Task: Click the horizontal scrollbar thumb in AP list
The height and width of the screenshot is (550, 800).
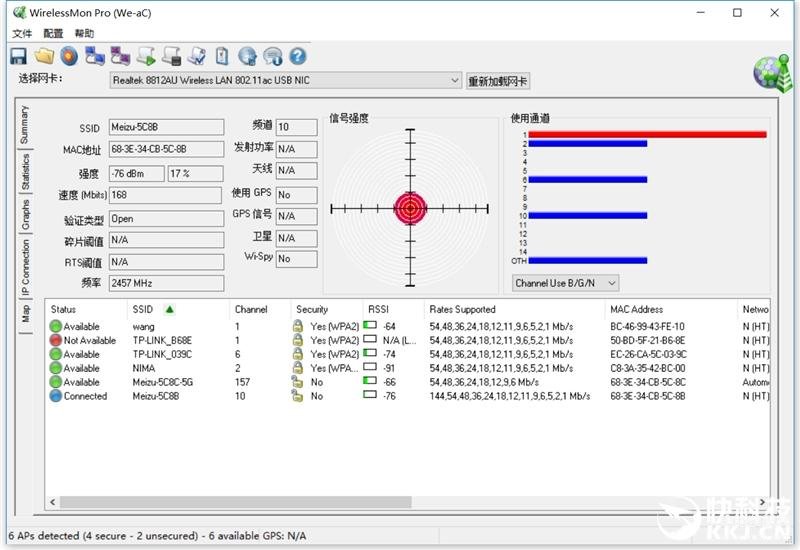Action: [236, 502]
